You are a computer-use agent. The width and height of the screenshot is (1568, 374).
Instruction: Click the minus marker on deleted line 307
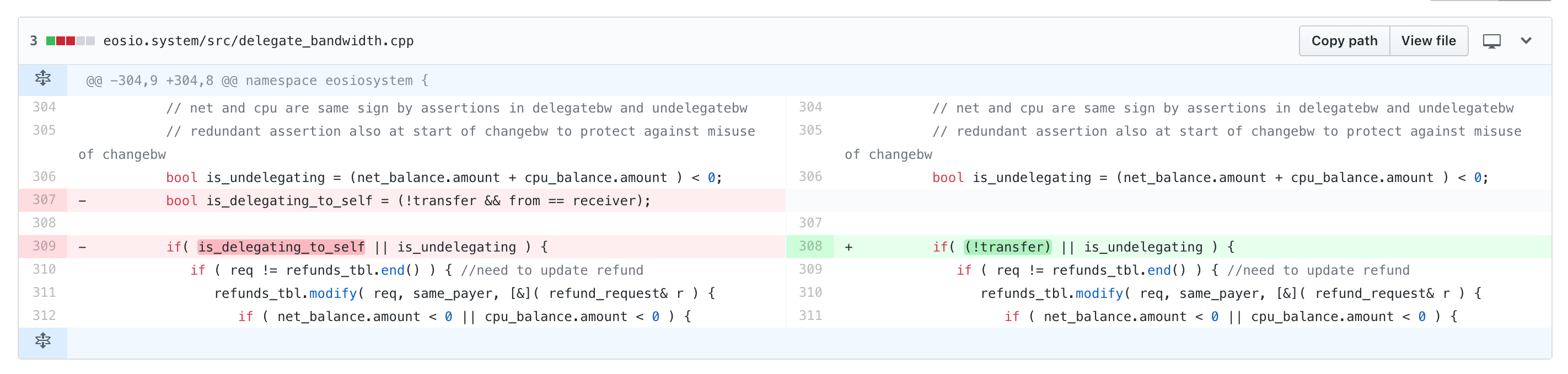point(82,200)
